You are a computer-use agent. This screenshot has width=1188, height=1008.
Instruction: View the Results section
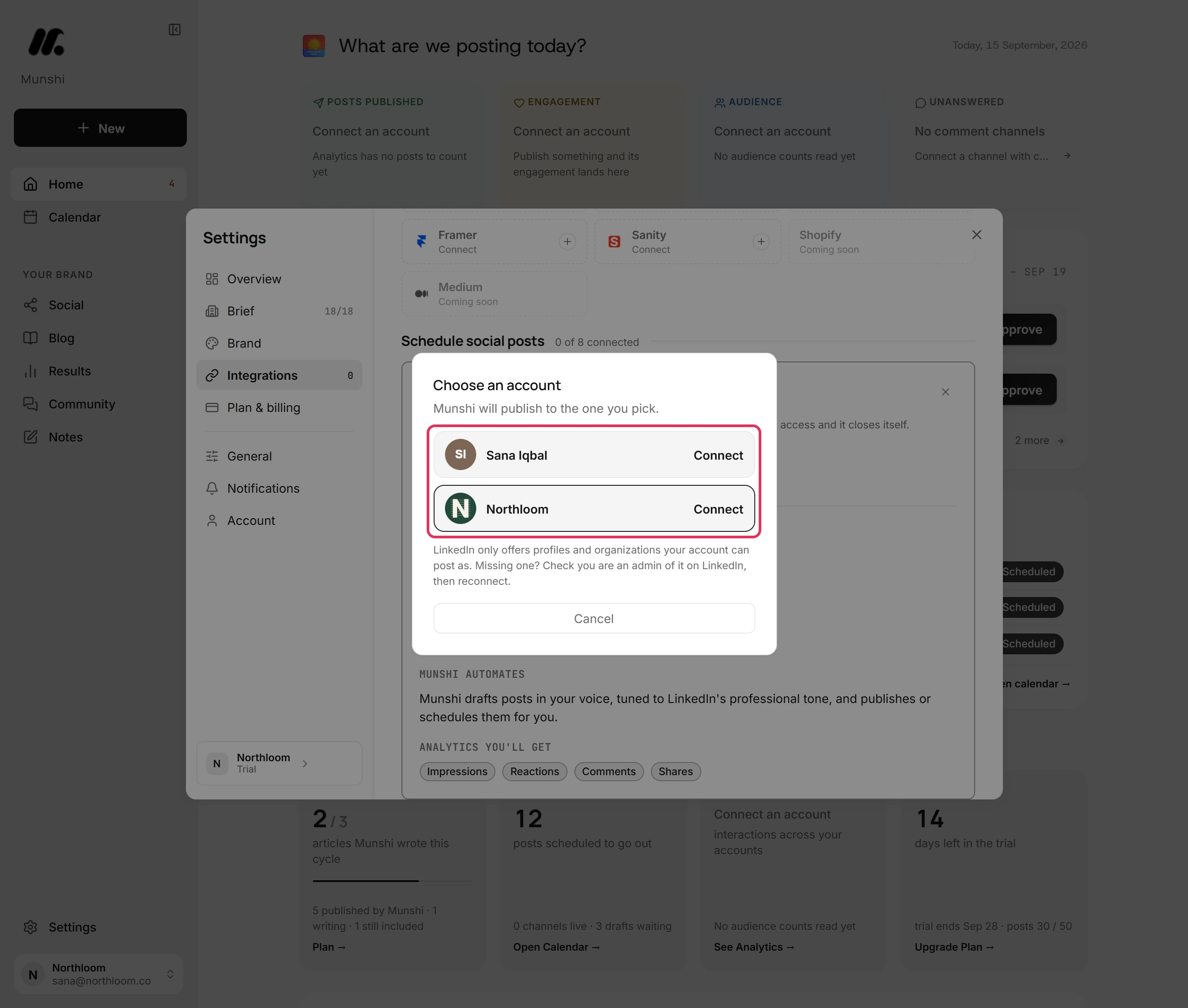[x=99, y=371]
